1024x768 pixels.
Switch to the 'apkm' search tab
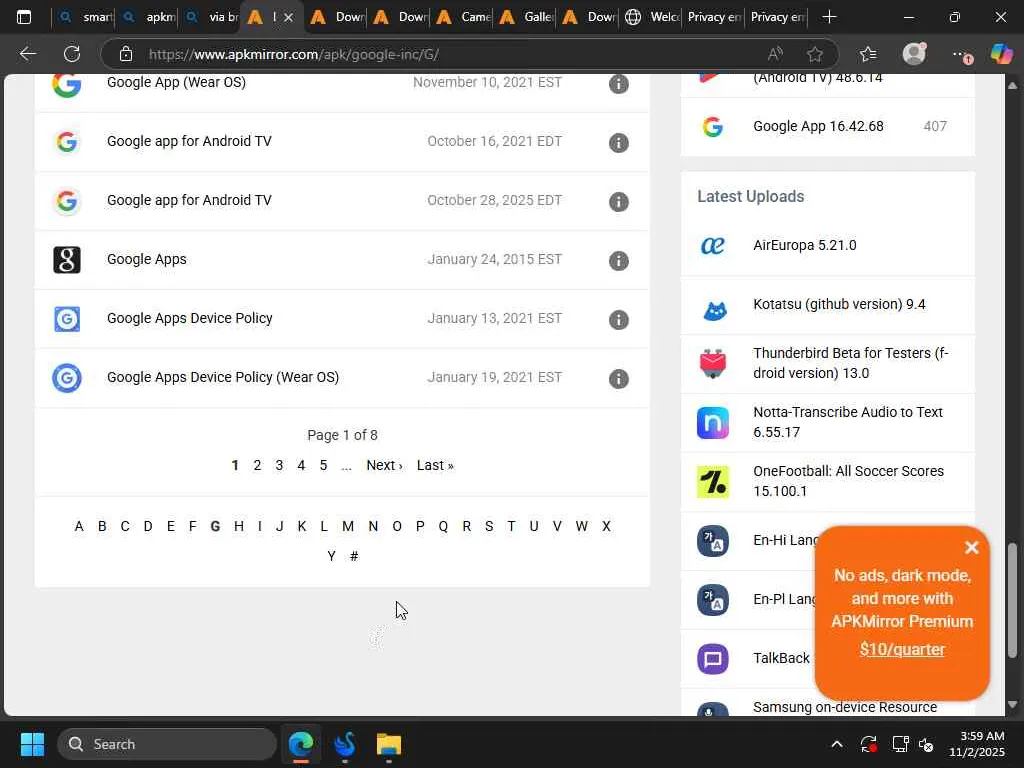pyautogui.click(x=148, y=17)
